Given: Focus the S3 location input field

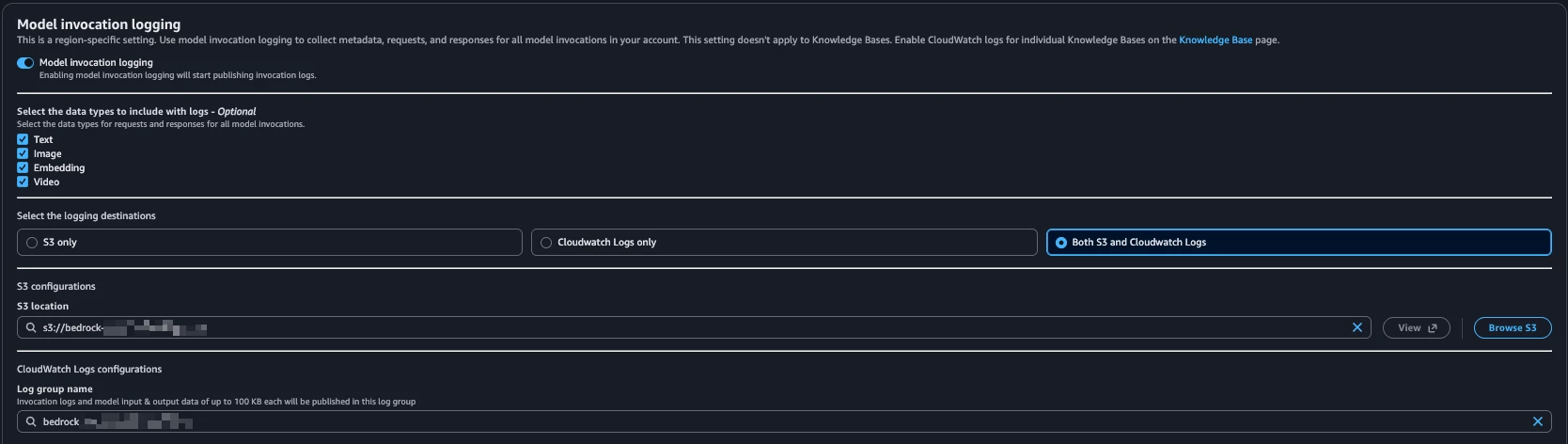Looking at the screenshot, I should [x=694, y=327].
